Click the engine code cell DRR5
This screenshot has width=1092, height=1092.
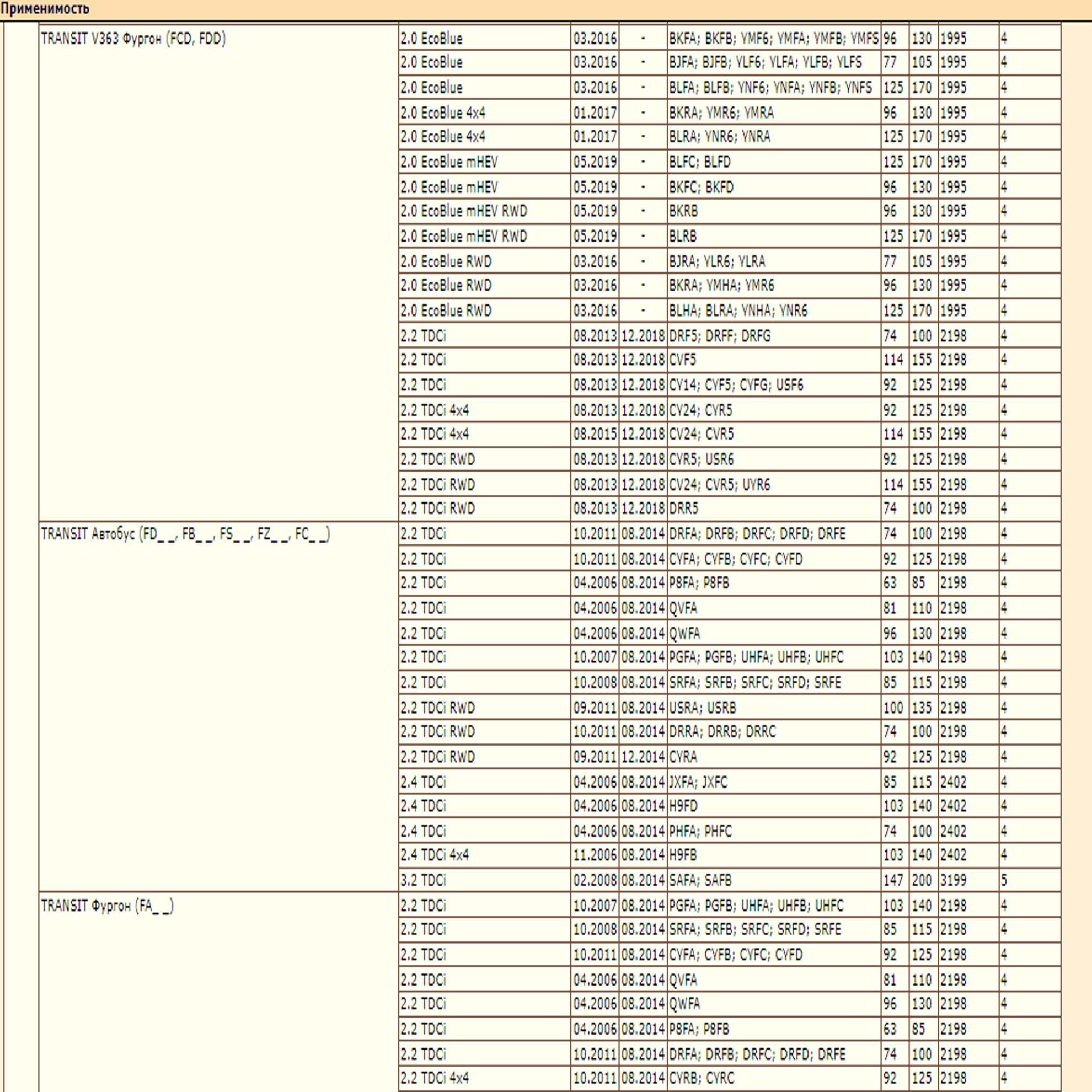coord(774,508)
